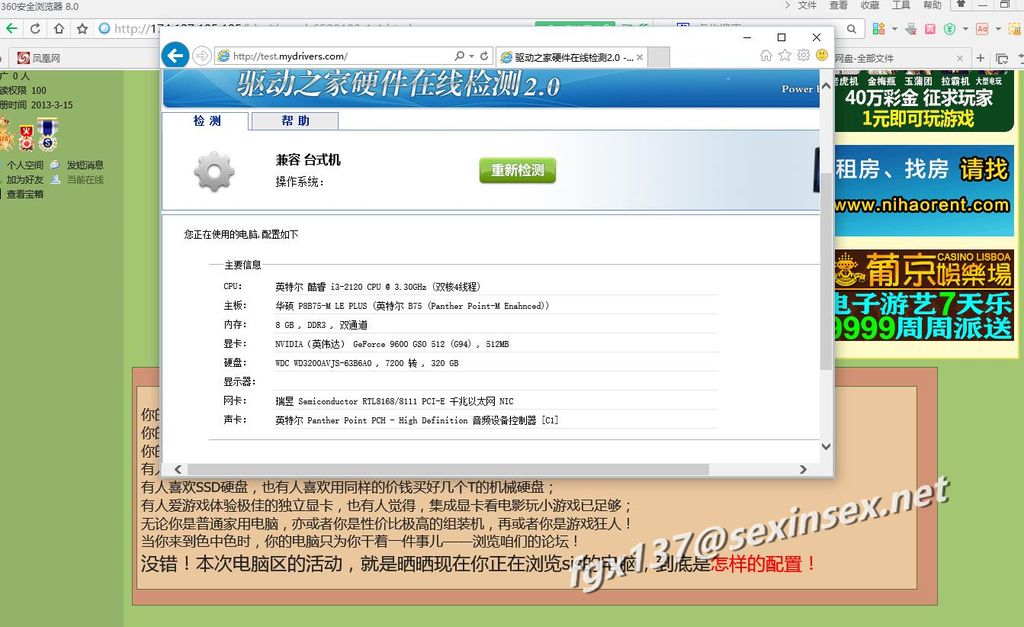Bookmark page with 360 browser star icon

[x=82, y=29]
